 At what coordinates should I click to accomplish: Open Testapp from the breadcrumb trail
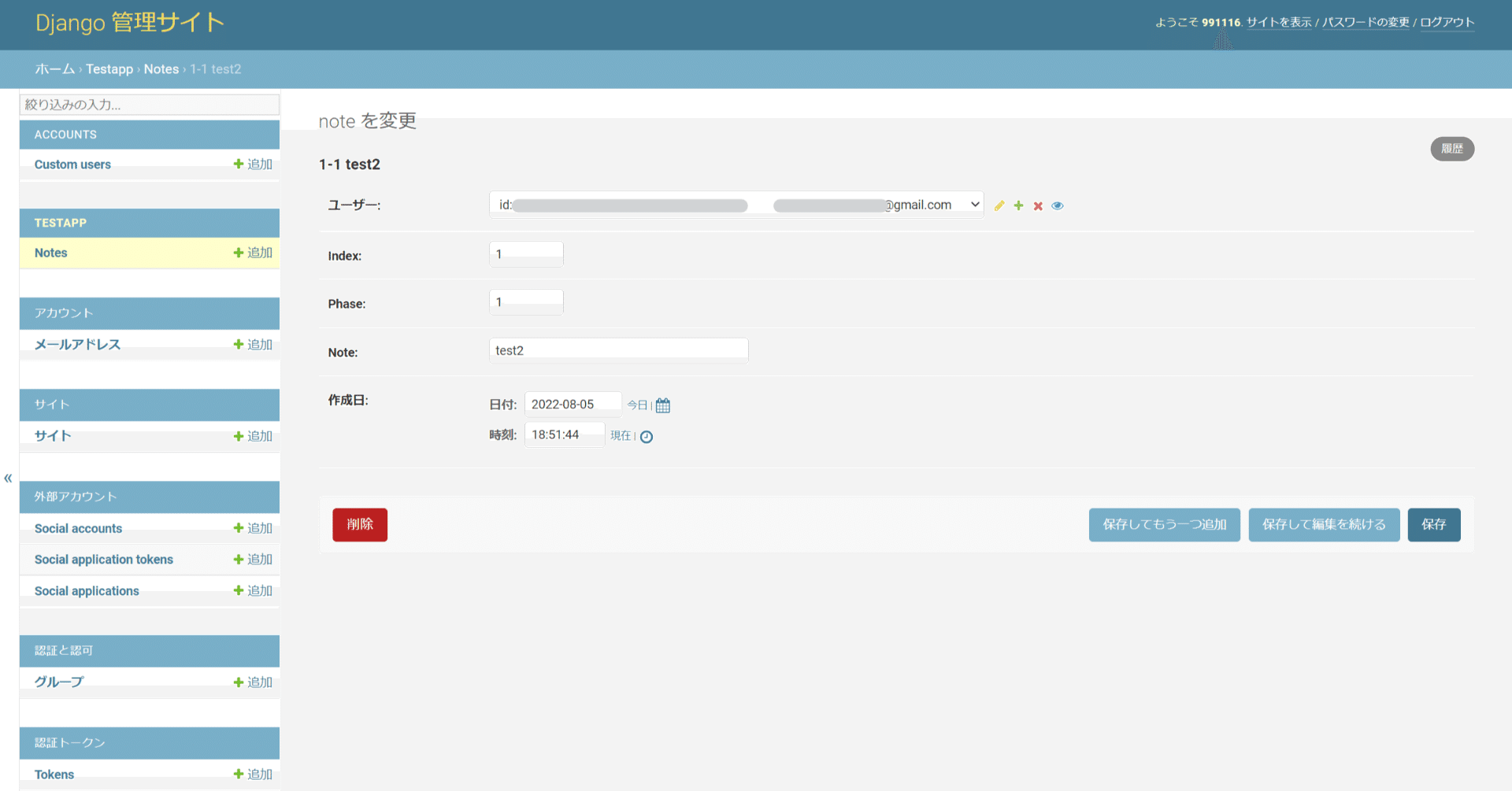(x=109, y=69)
